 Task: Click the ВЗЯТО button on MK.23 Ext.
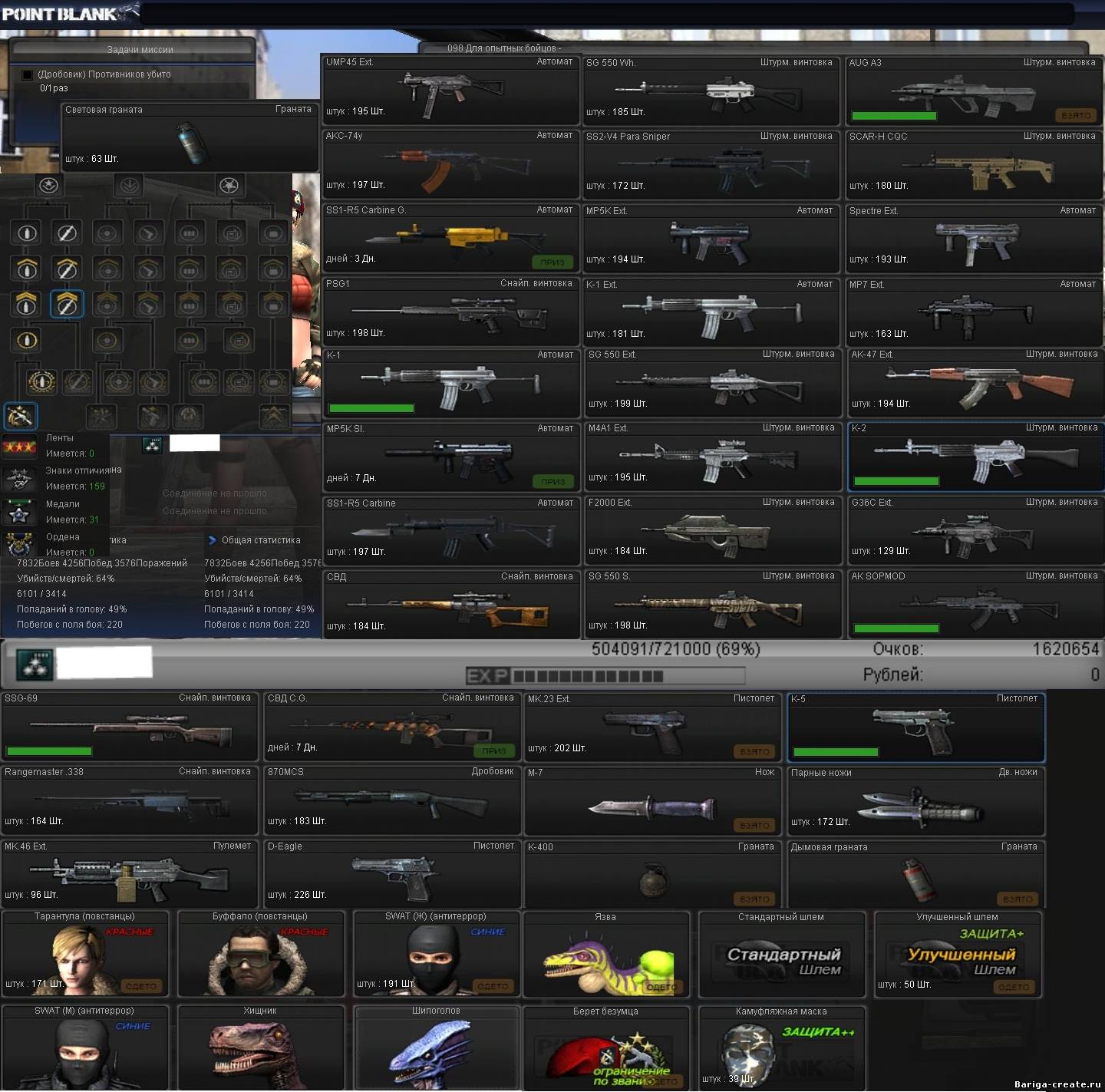(x=754, y=751)
